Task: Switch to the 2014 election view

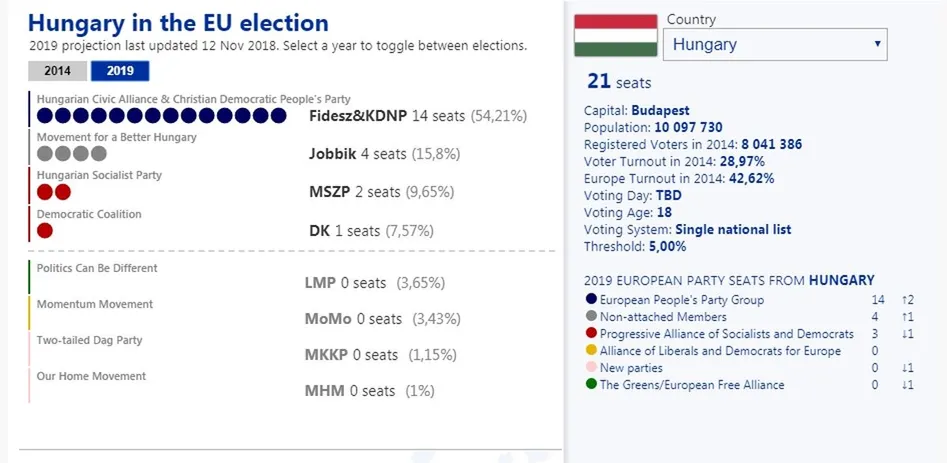Action: coord(58,71)
